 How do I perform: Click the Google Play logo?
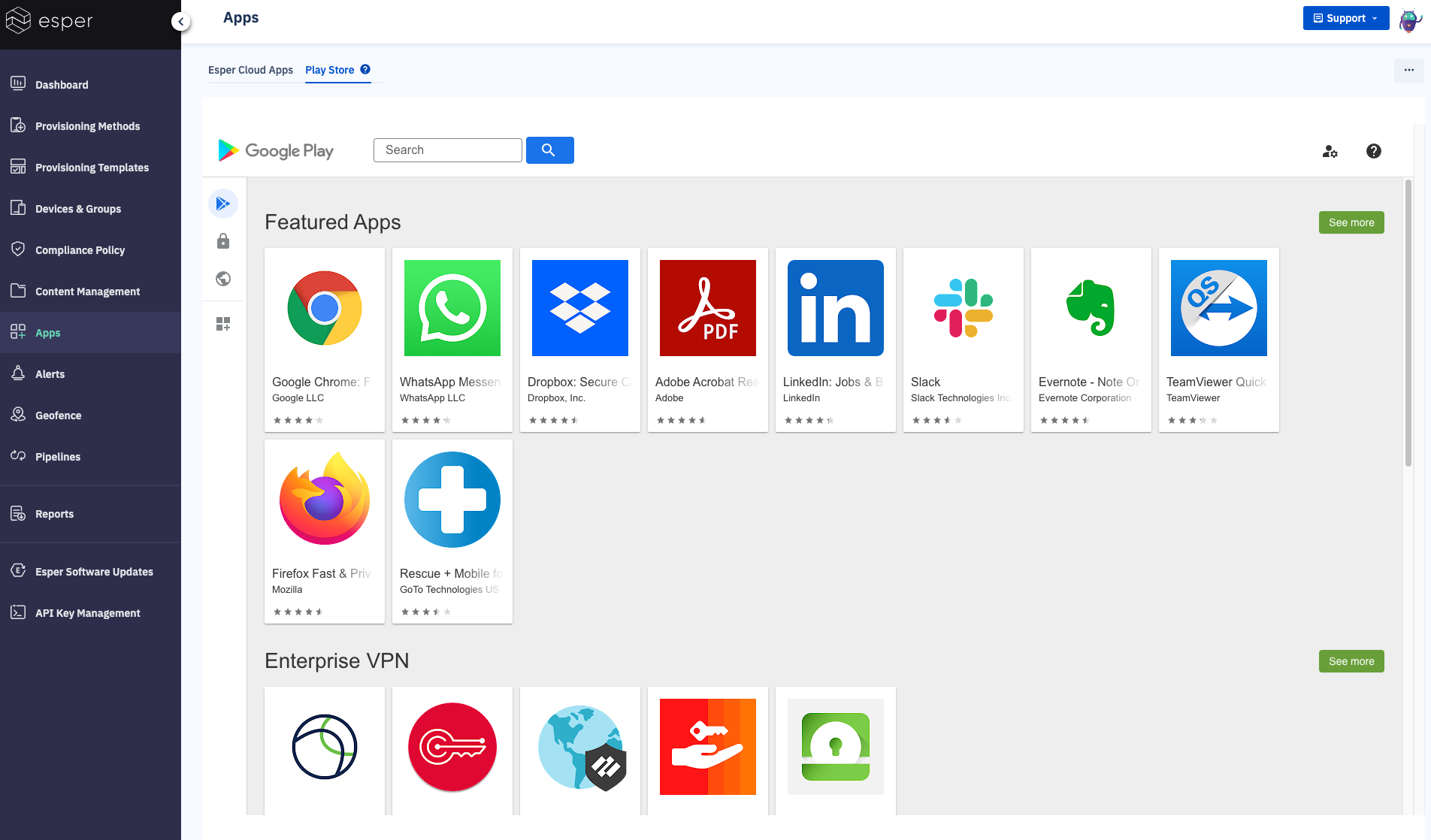(276, 150)
